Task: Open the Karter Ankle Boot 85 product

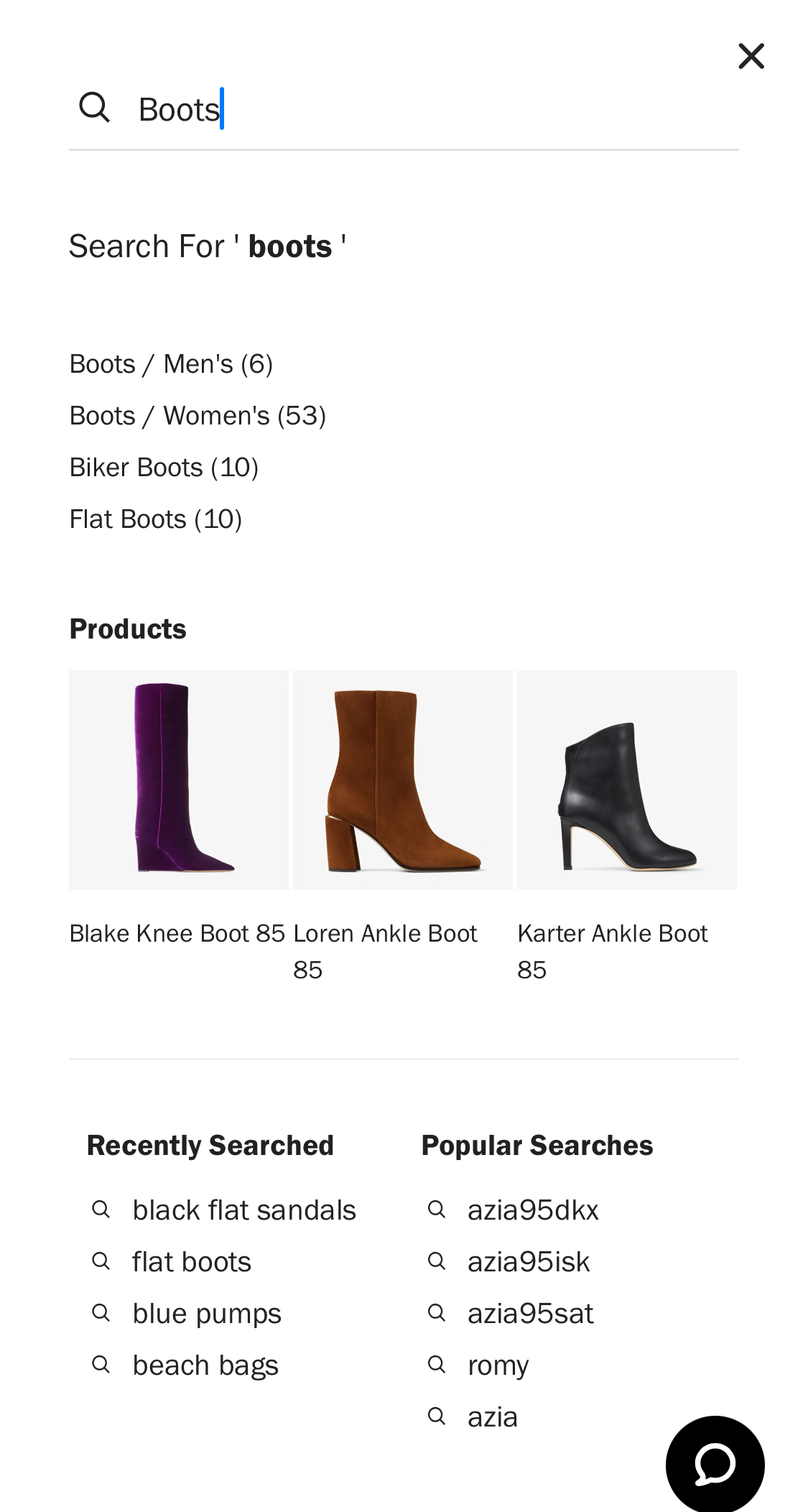Action: [x=626, y=779]
